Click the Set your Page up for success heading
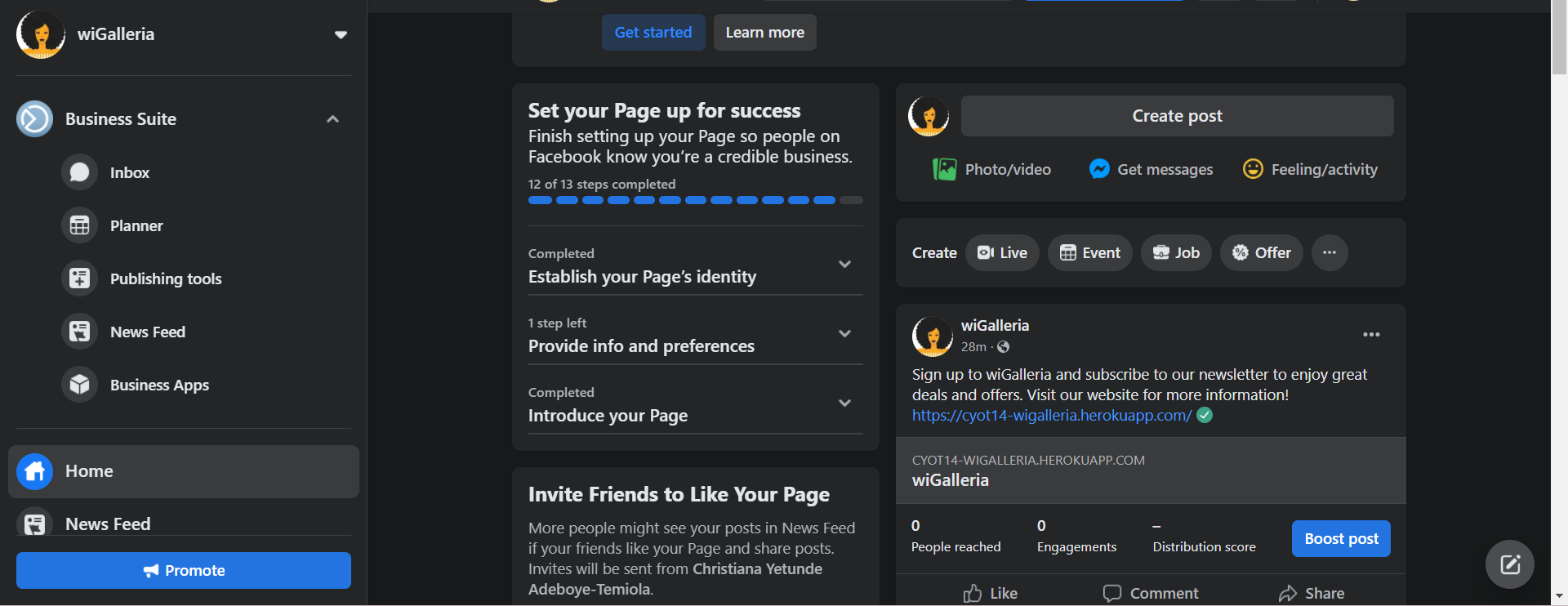 coord(664,110)
